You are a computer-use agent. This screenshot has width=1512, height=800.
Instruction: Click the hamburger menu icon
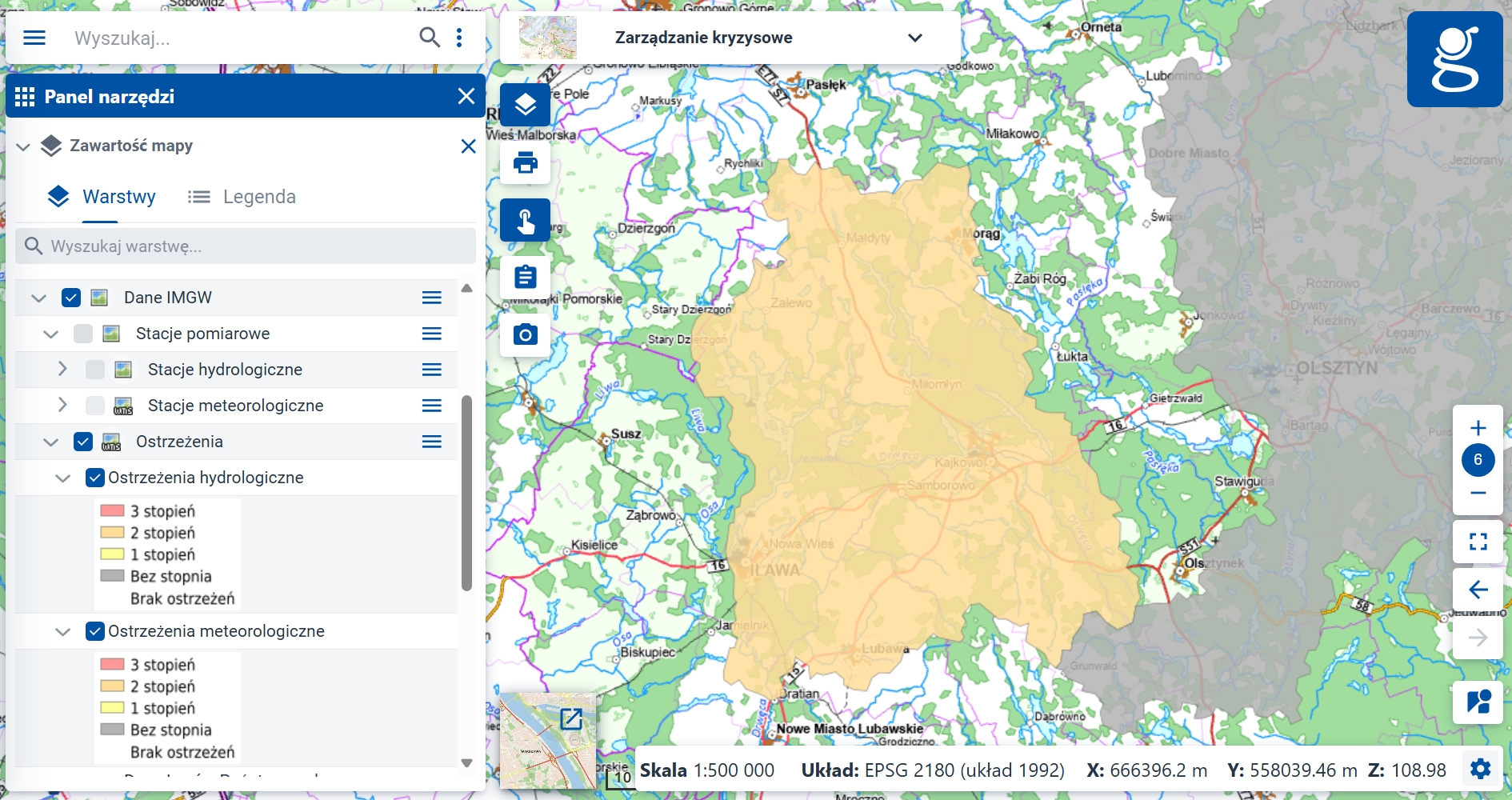click(34, 37)
